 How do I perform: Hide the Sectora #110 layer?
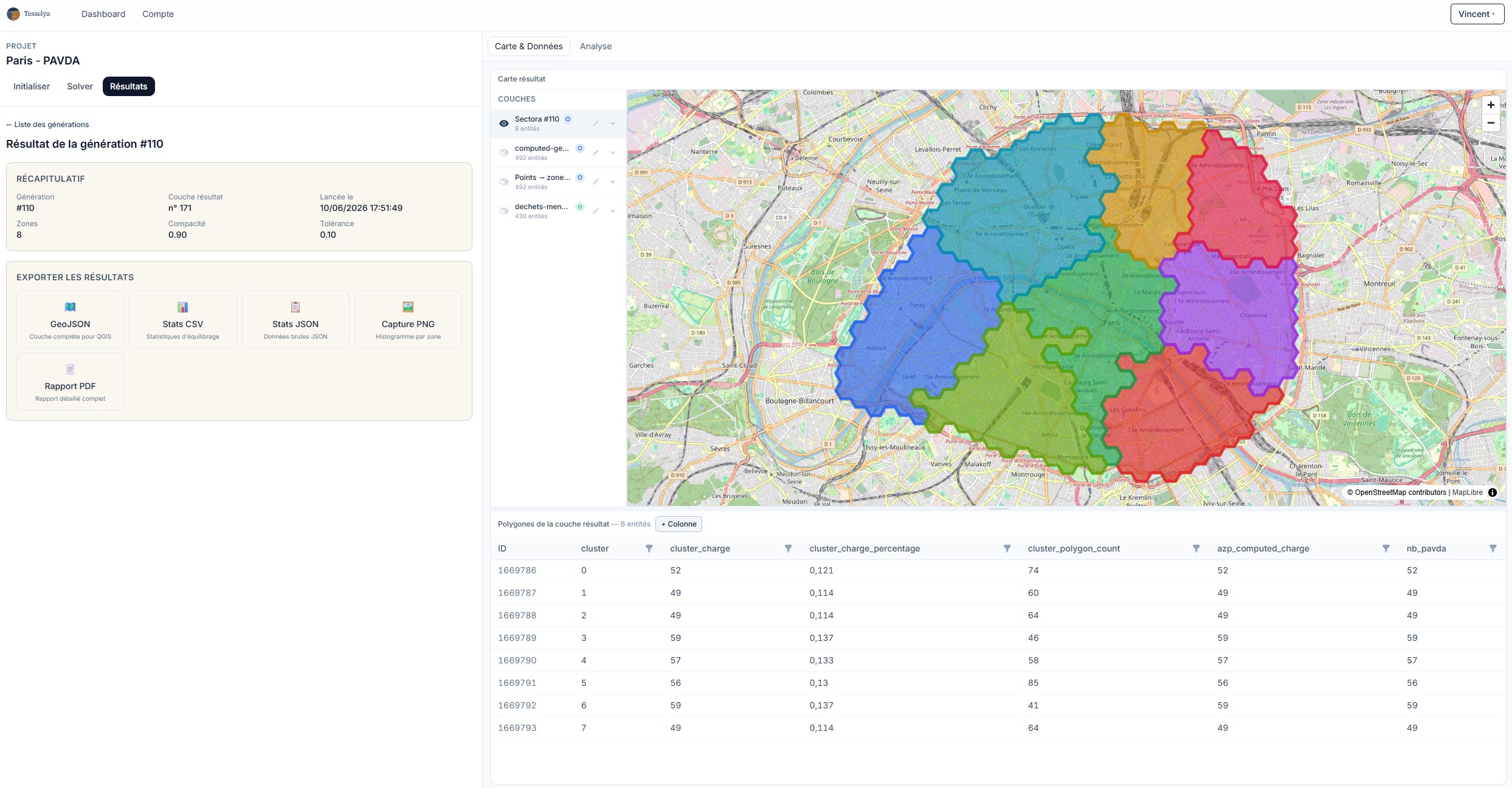pos(504,123)
